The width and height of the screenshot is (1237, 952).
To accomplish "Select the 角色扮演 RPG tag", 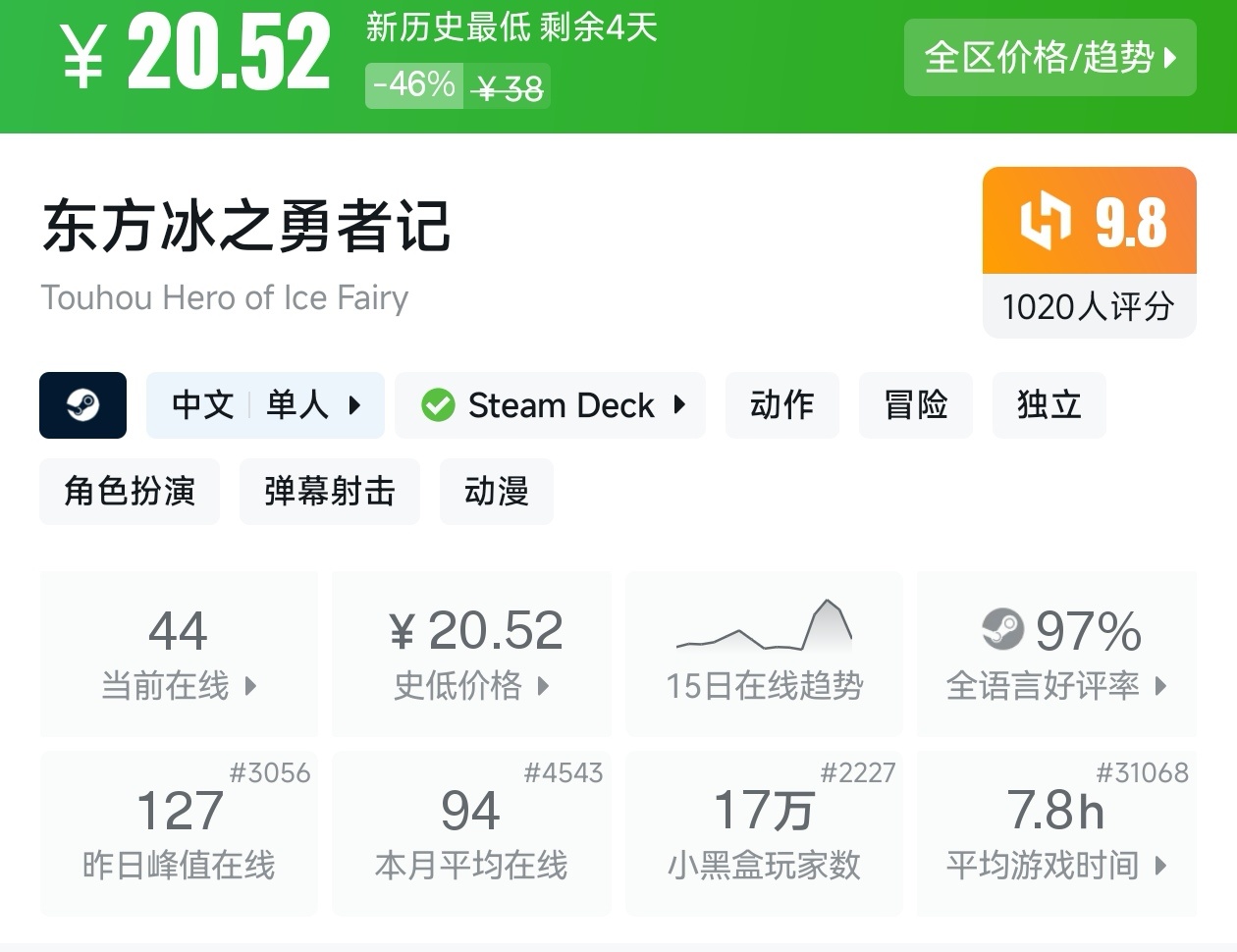I will [x=130, y=491].
